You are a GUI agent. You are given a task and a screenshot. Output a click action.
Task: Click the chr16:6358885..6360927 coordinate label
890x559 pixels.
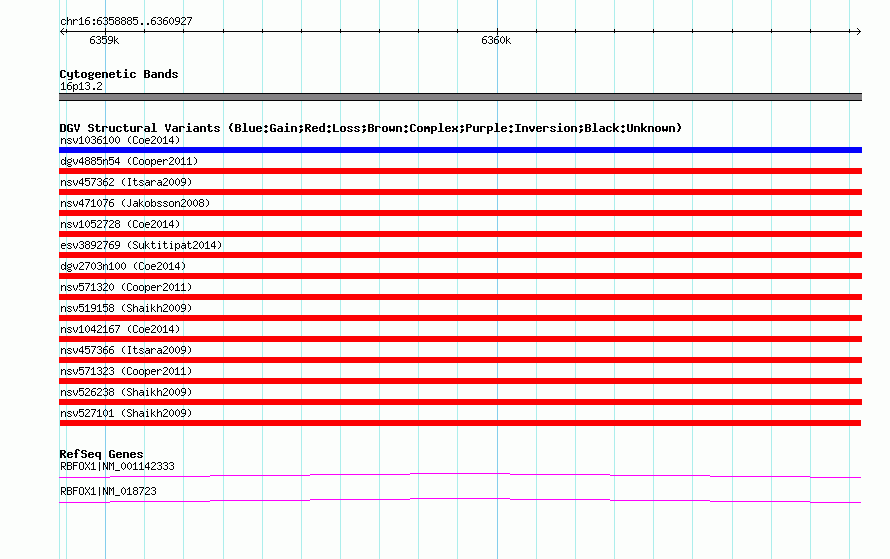(126, 21)
